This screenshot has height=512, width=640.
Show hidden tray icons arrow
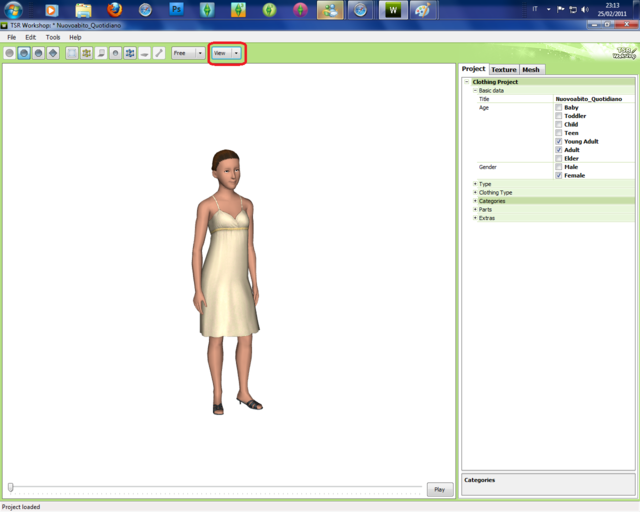[549, 9]
